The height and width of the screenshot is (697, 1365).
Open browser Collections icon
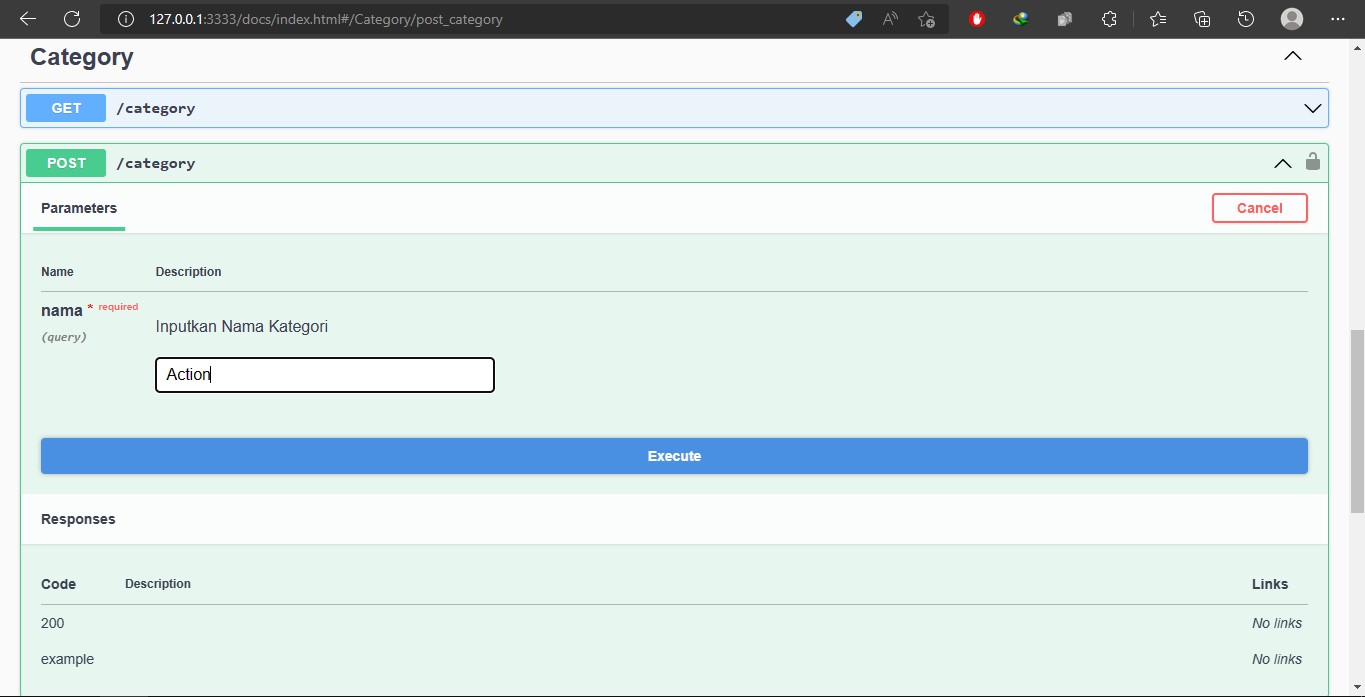coord(1202,19)
